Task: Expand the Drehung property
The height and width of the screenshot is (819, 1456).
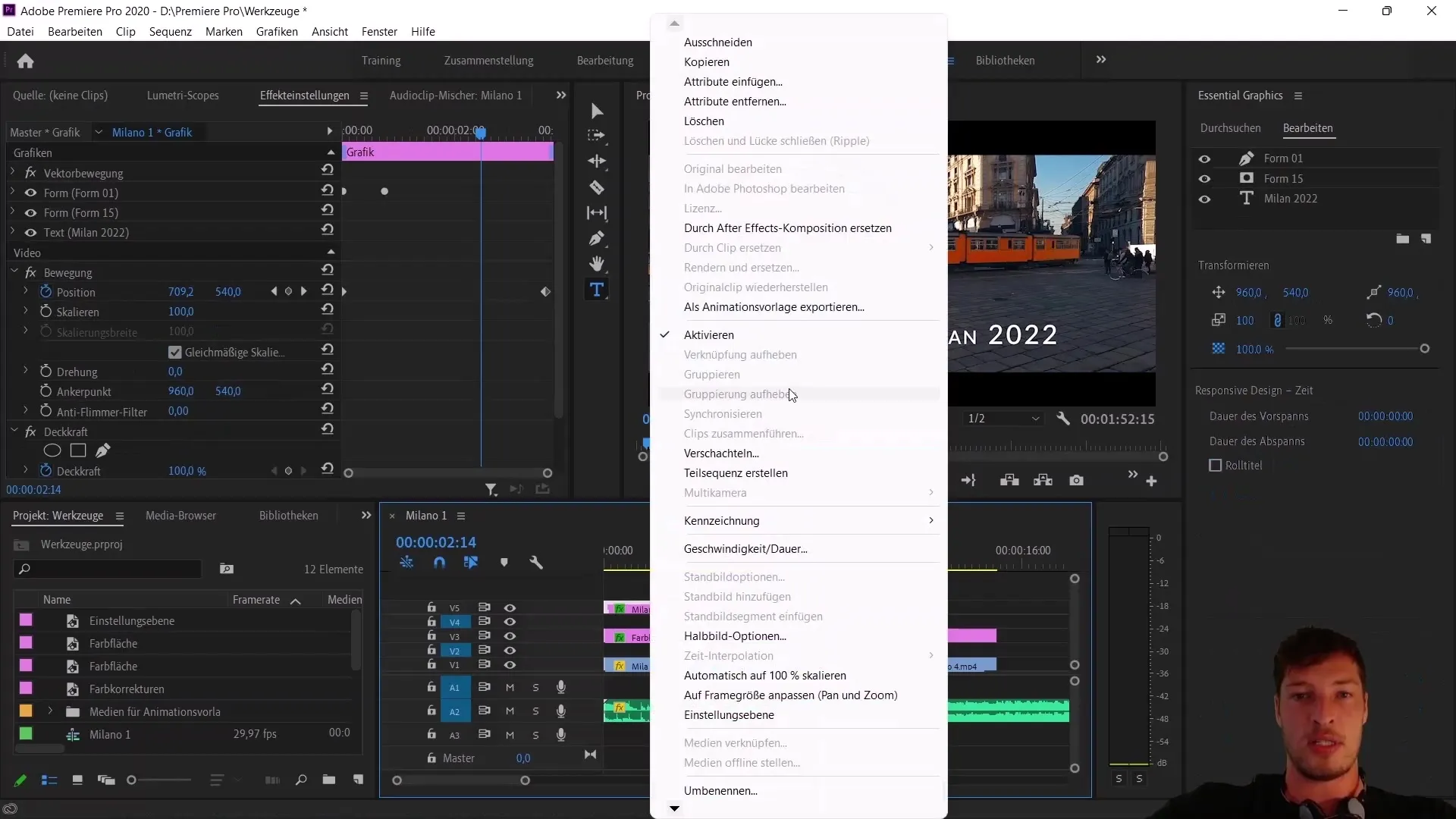Action: tap(26, 370)
